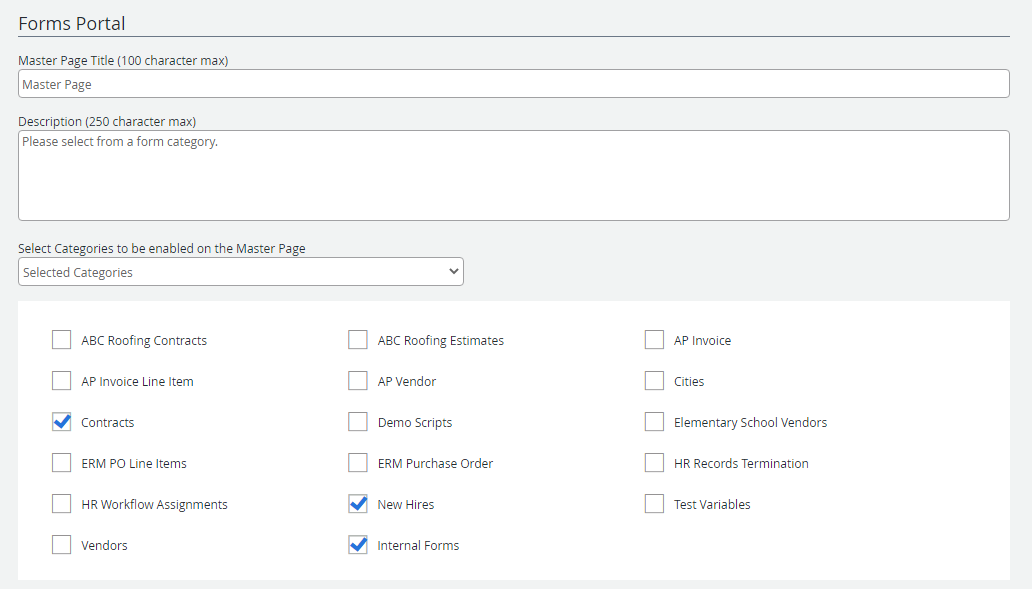This screenshot has height=589, width=1032.
Task: Tick the Demo Scripts checkbox
Action: pyautogui.click(x=358, y=422)
